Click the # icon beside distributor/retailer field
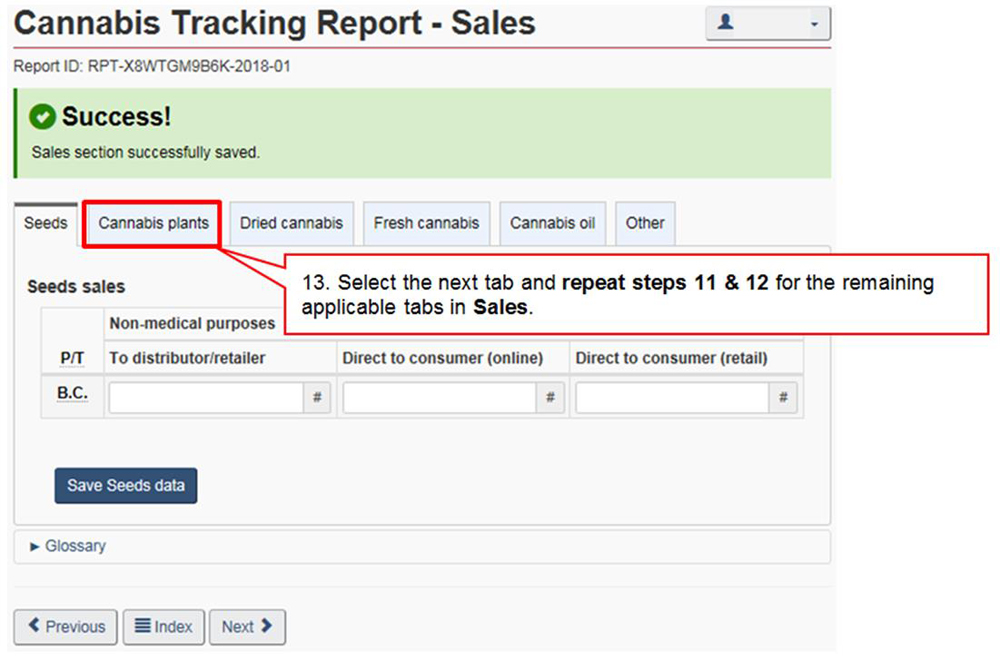Screen dimensions: 1000x661 pyautogui.click(x=317, y=398)
